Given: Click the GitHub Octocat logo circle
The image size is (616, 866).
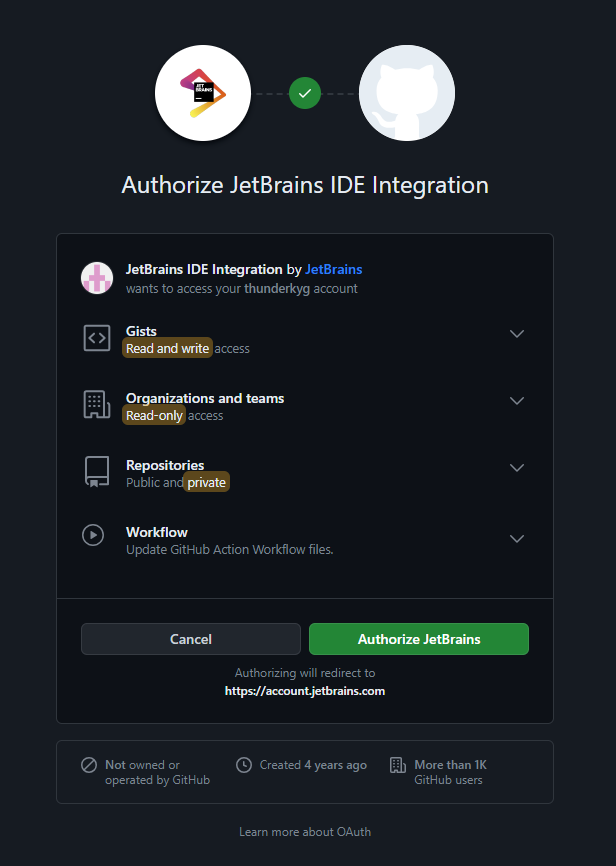Looking at the screenshot, I should (x=407, y=93).
